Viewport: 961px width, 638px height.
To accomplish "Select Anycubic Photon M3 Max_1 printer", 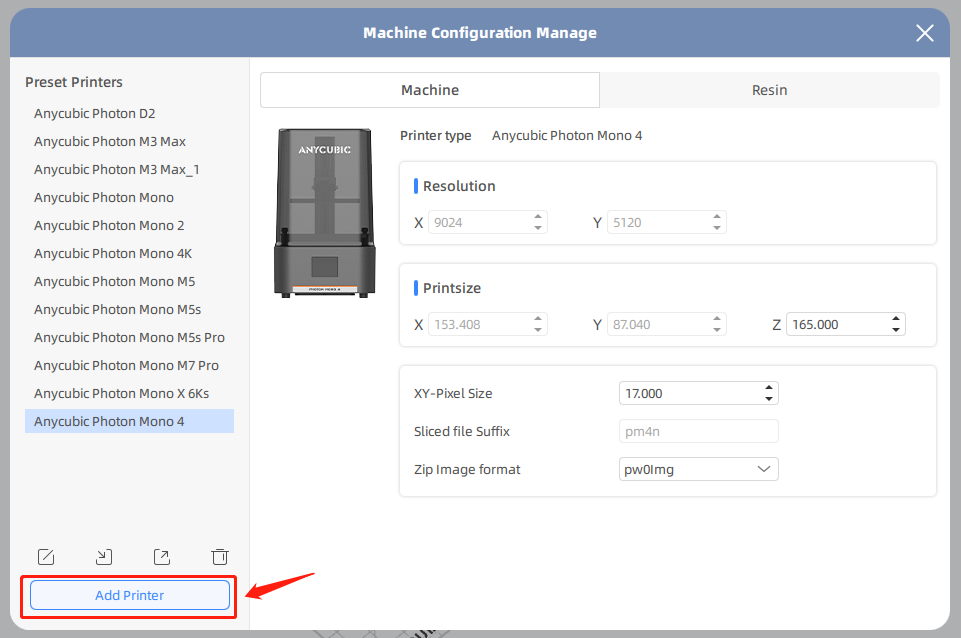I will pos(129,170).
